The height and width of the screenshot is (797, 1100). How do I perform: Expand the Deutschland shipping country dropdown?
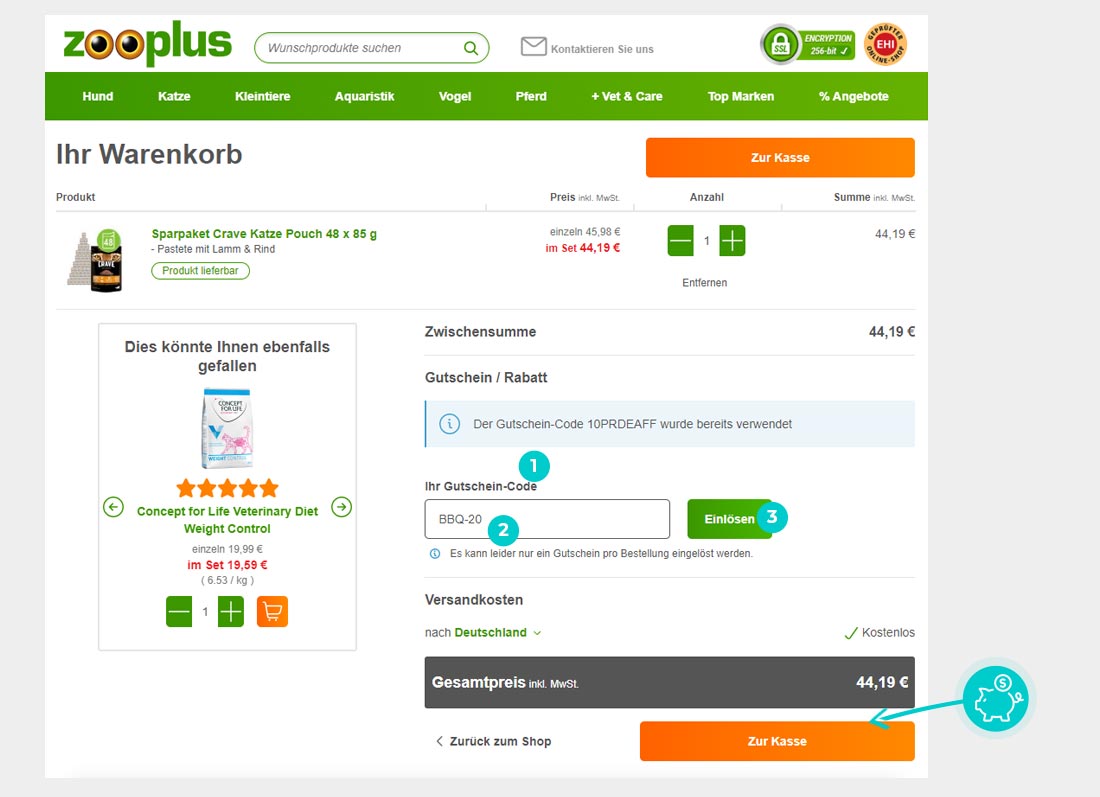coord(498,633)
